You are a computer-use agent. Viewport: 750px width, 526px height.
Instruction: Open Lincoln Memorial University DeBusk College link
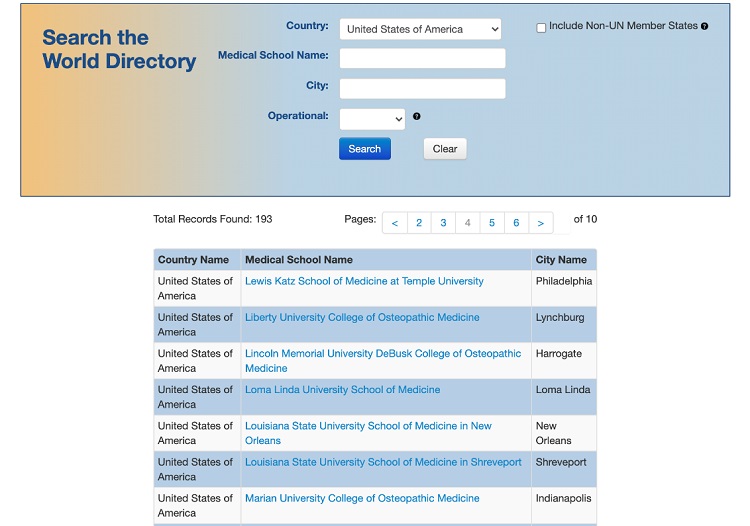(x=383, y=361)
